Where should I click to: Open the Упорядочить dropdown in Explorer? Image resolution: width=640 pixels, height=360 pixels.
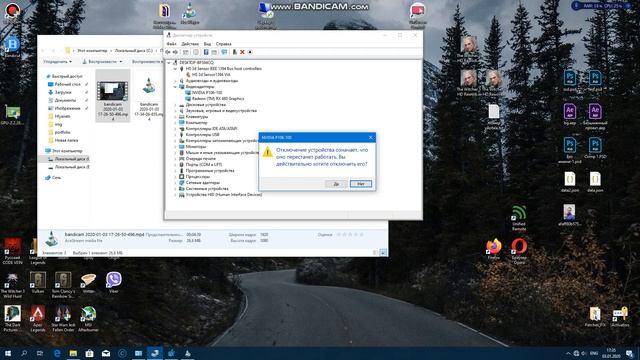(x=58, y=62)
